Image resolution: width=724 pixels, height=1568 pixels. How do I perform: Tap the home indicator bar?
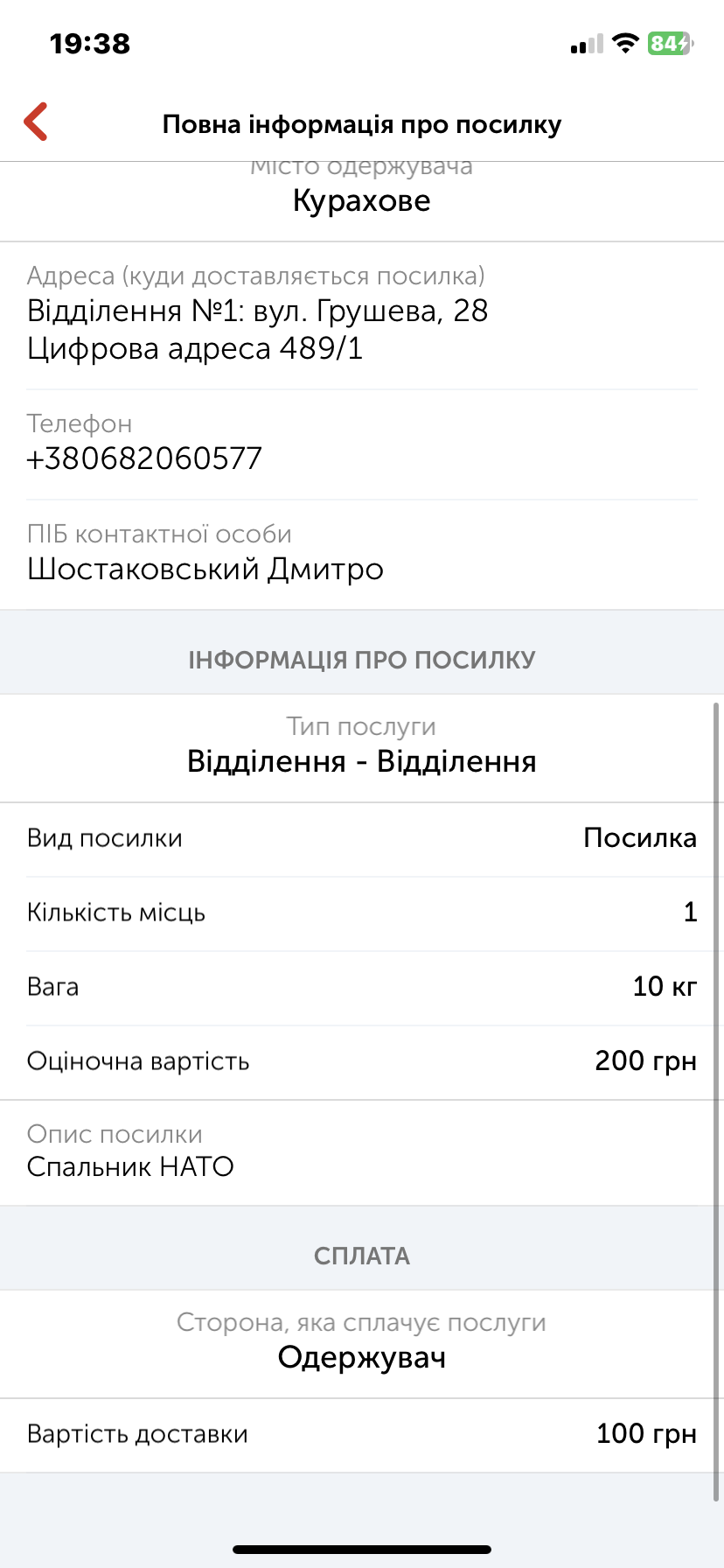[x=361, y=1550]
